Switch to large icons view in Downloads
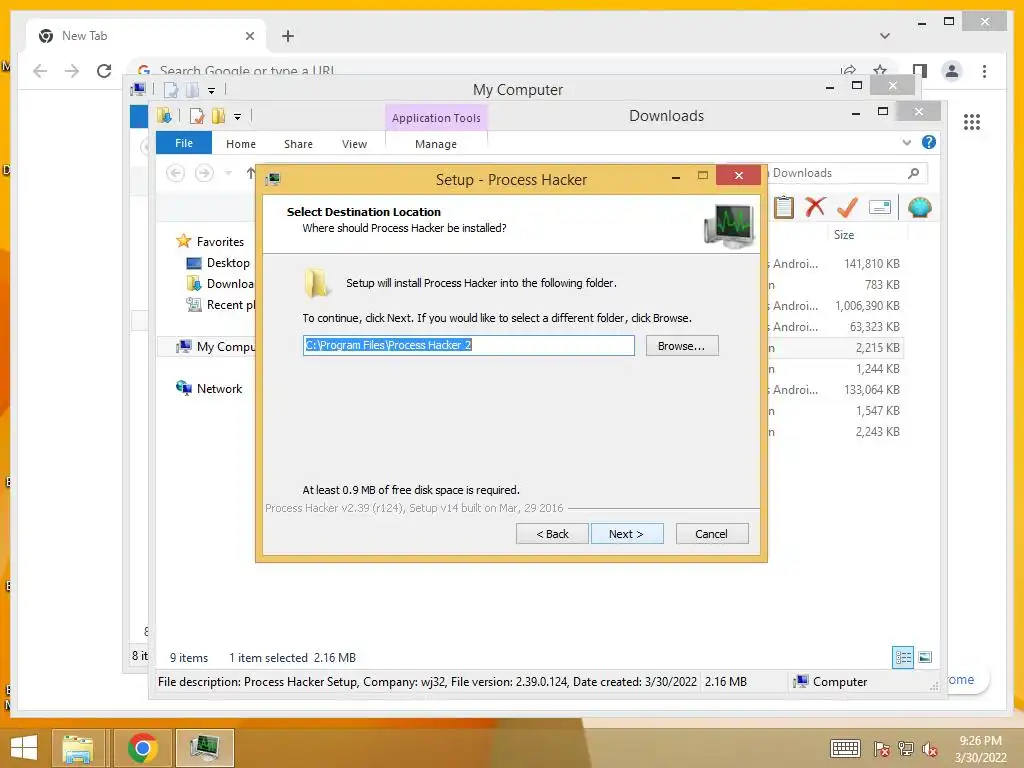Image resolution: width=1024 pixels, height=768 pixels. tap(925, 657)
